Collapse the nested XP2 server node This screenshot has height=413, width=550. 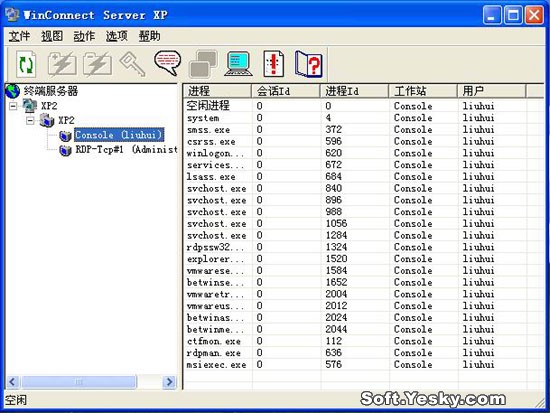(30, 120)
